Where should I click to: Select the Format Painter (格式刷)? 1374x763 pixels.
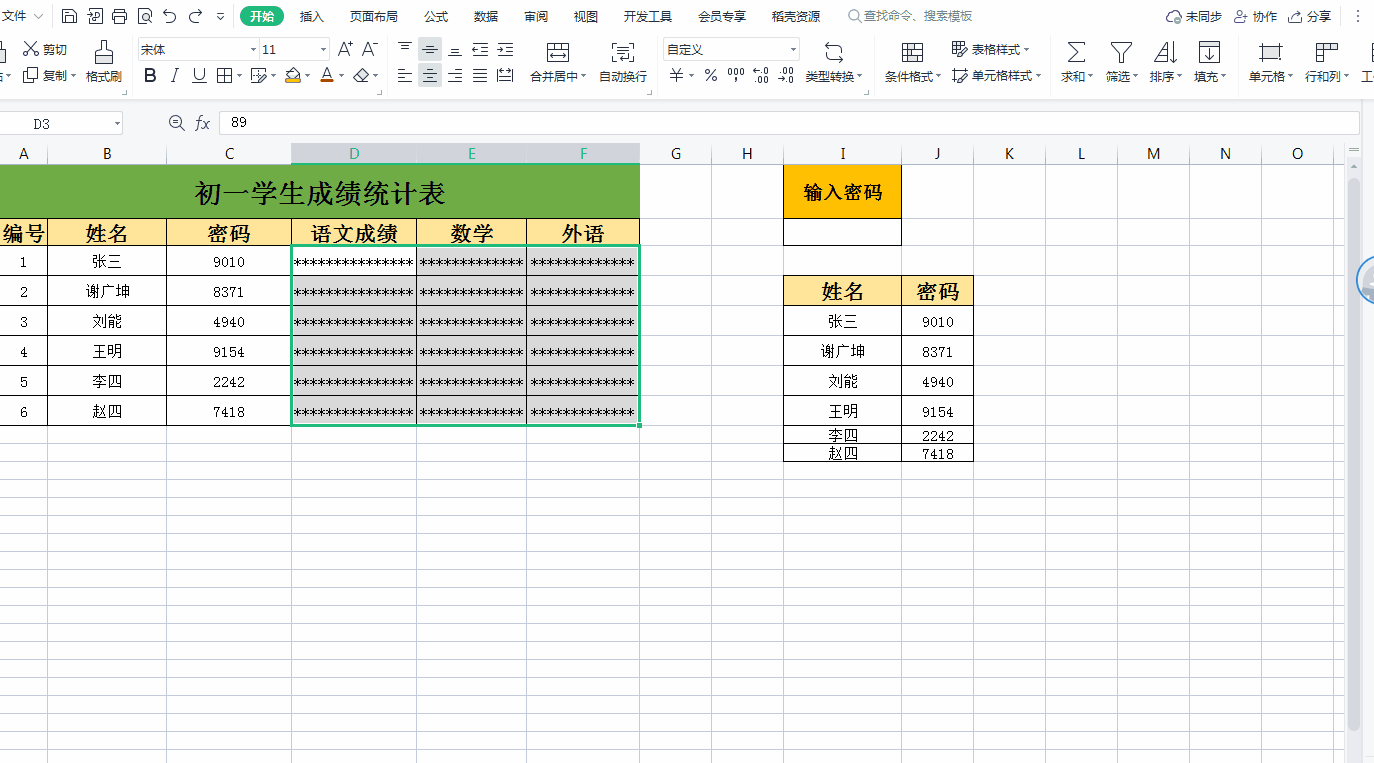point(104,62)
